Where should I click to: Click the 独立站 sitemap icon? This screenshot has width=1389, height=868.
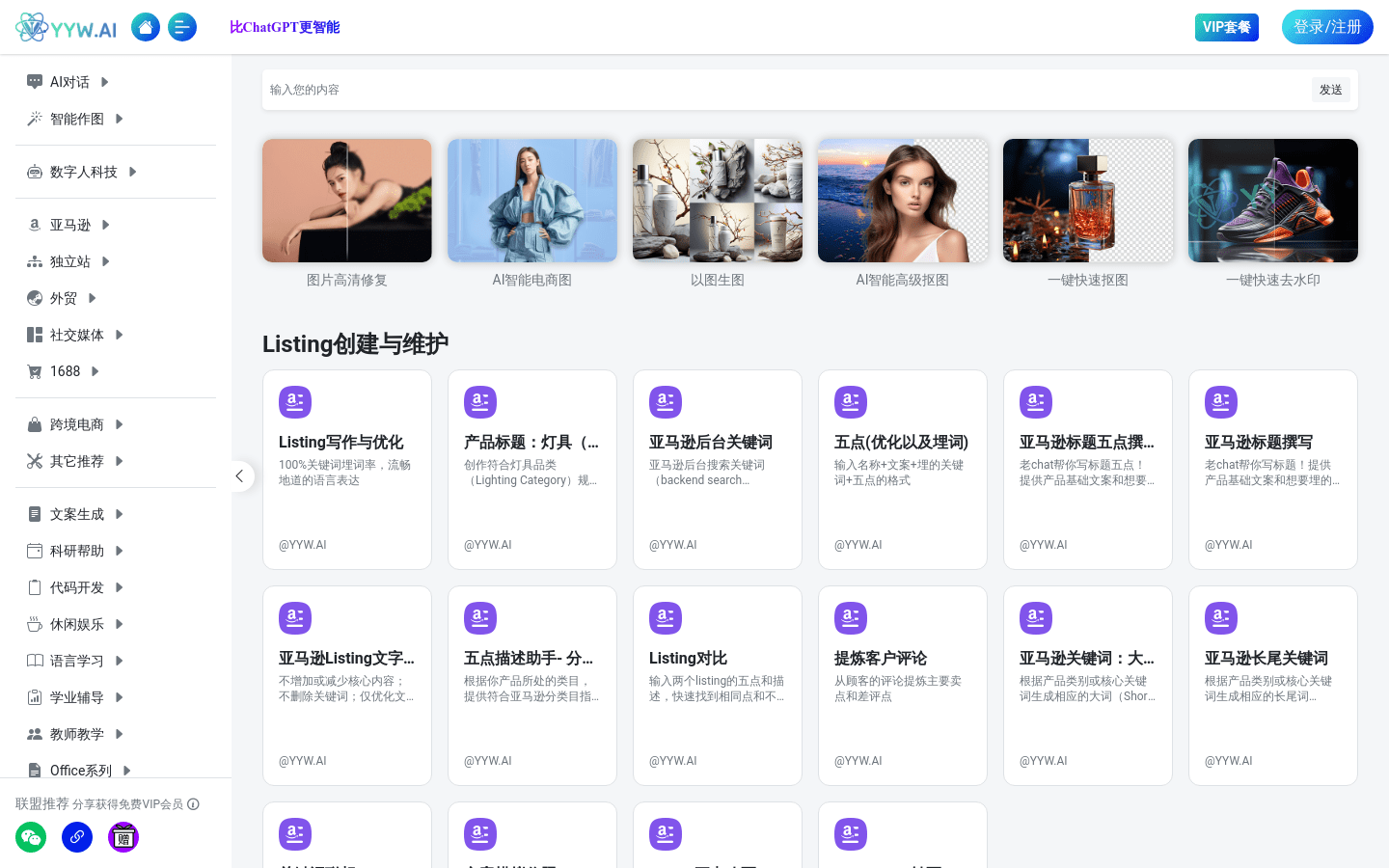pyautogui.click(x=35, y=261)
